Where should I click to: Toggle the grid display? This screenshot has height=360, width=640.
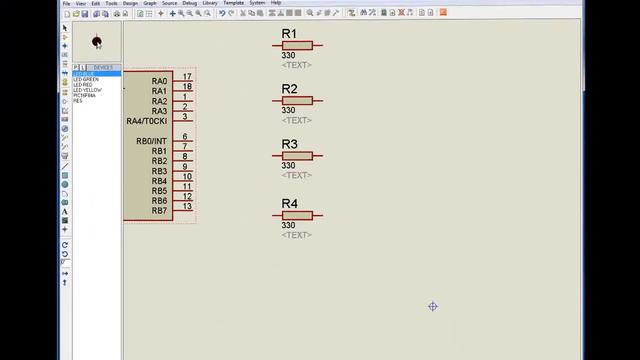click(x=149, y=14)
